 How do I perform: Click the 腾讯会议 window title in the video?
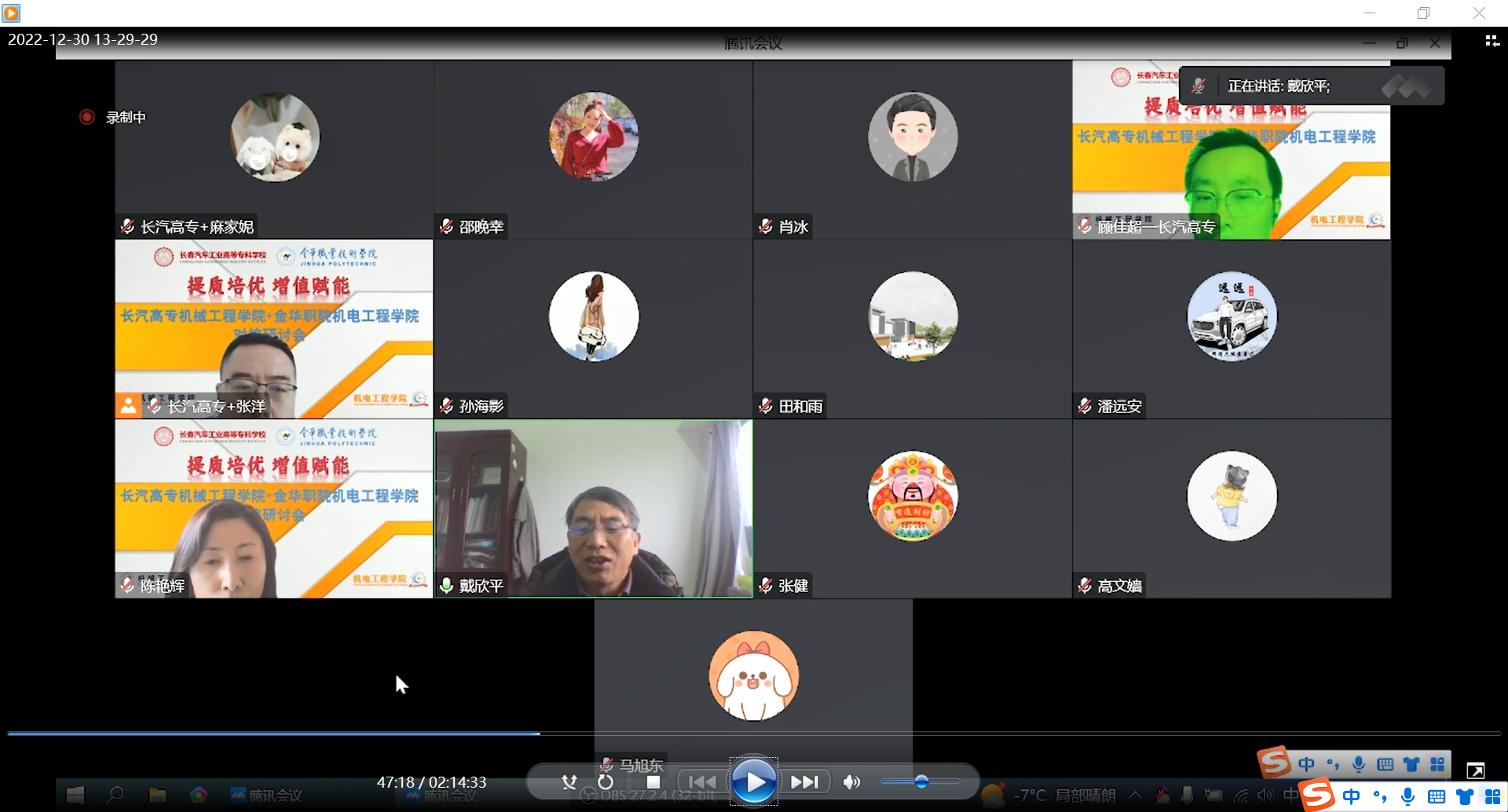[753, 43]
